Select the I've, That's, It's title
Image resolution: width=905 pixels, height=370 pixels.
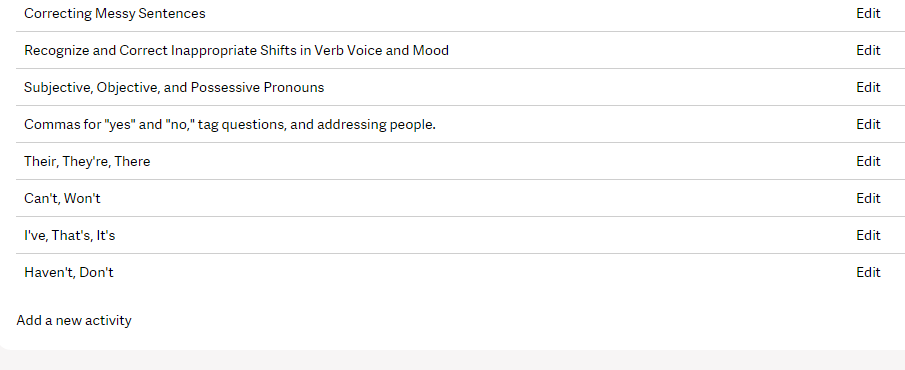(x=70, y=235)
